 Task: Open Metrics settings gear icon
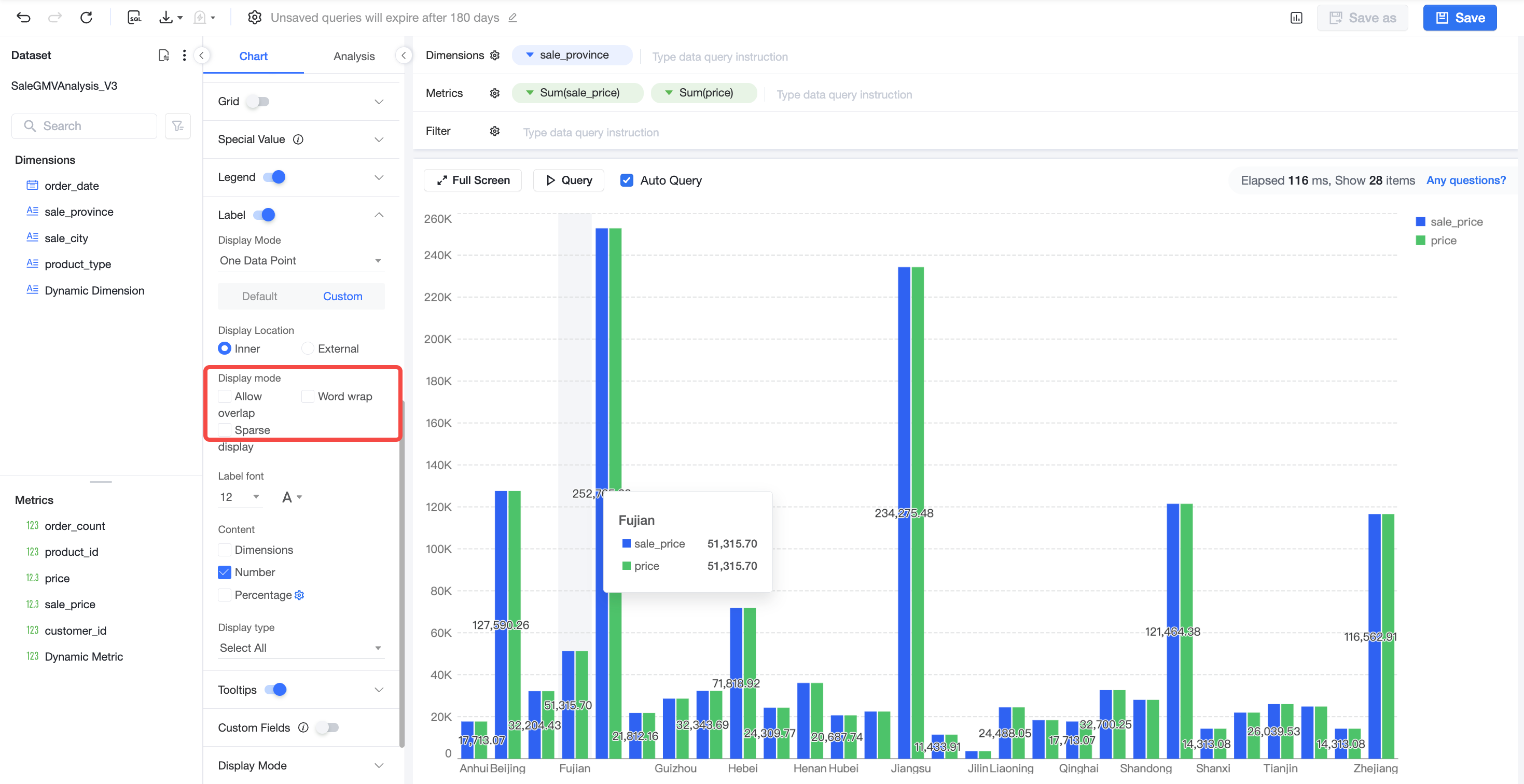(x=494, y=93)
